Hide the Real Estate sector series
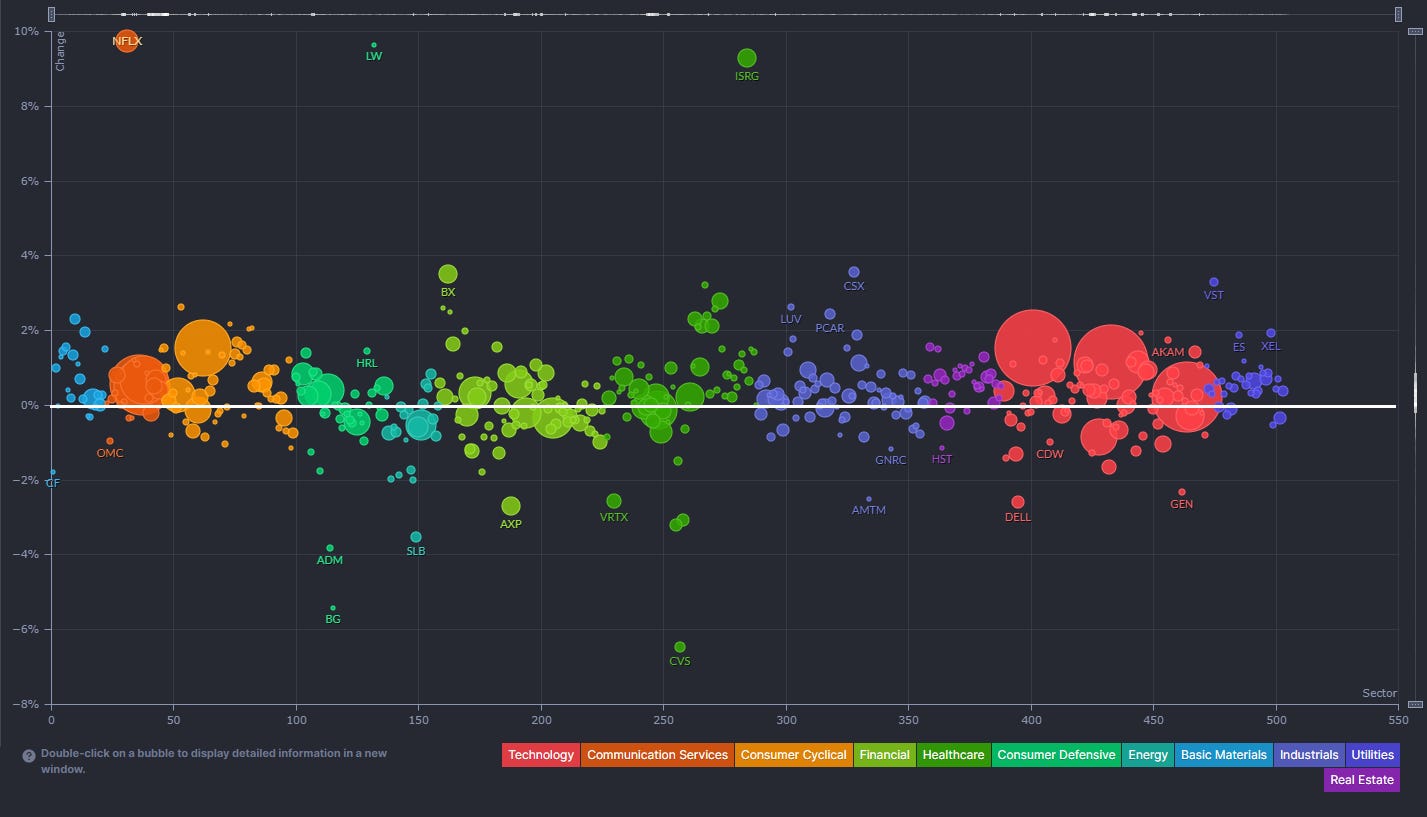 coord(1361,780)
